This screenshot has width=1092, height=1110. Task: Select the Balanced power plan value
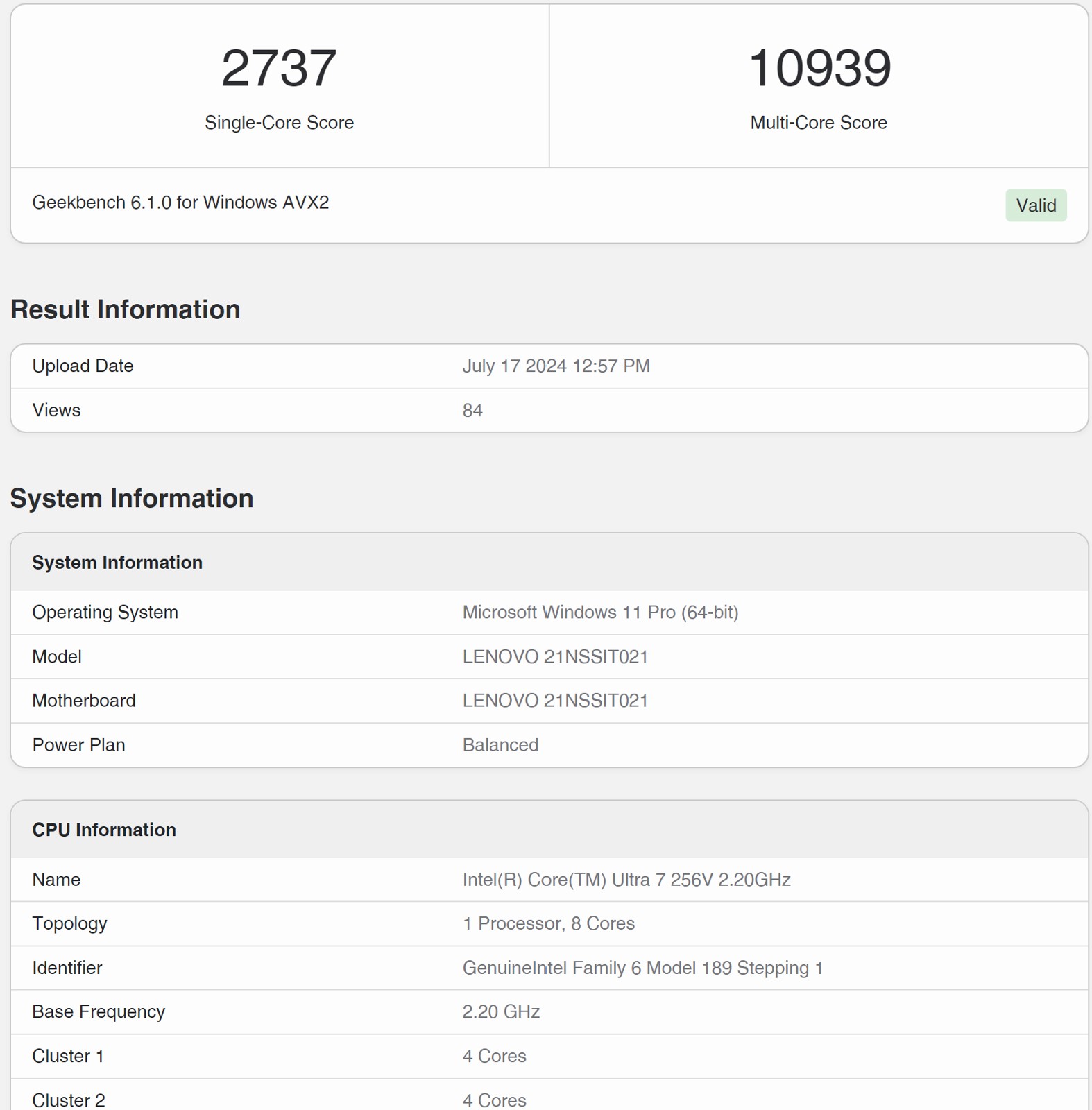500,745
